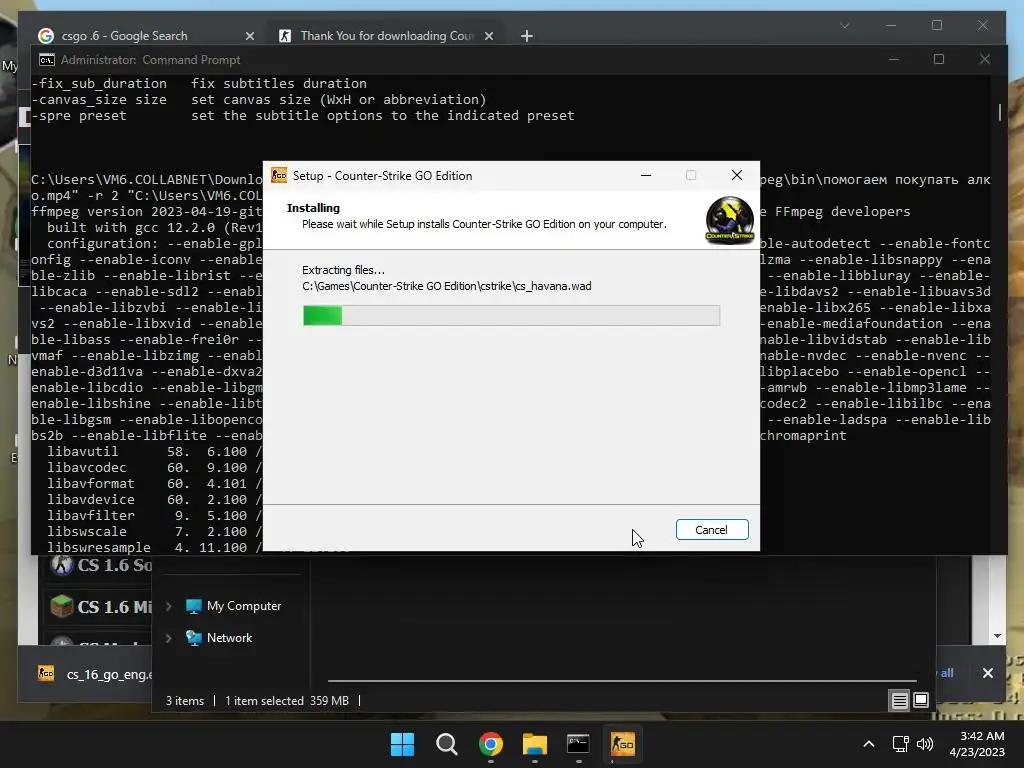Show hidden system tray icons
The height and width of the screenshot is (768, 1024).
pyautogui.click(x=869, y=744)
